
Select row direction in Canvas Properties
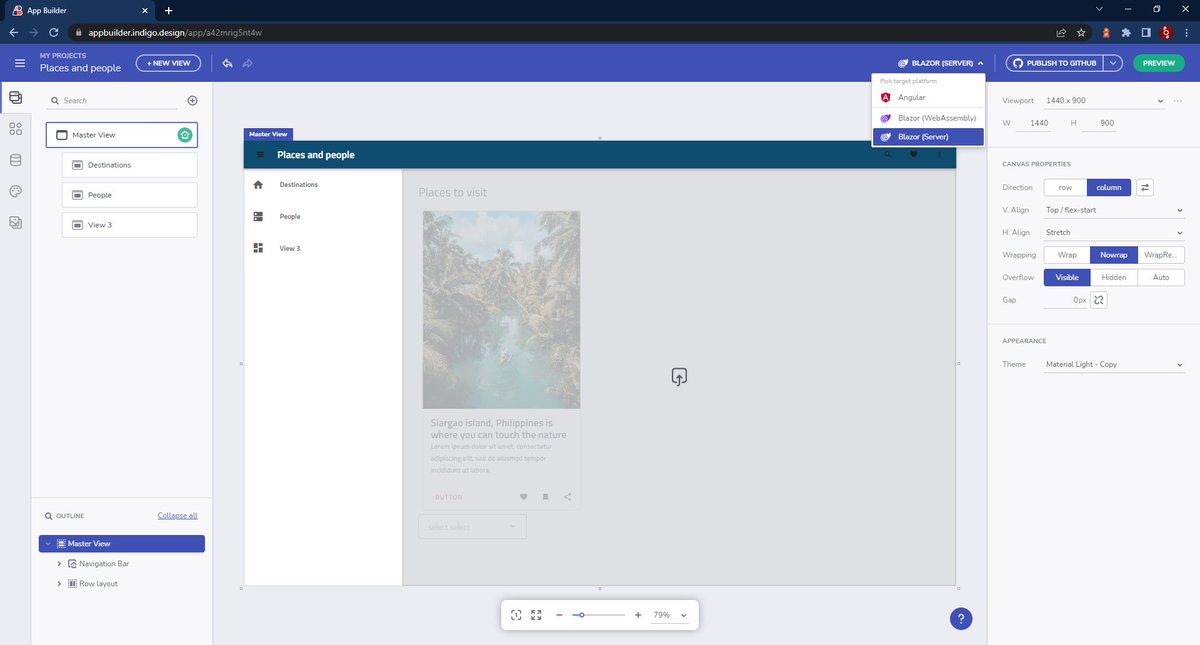(x=1064, y=187)
